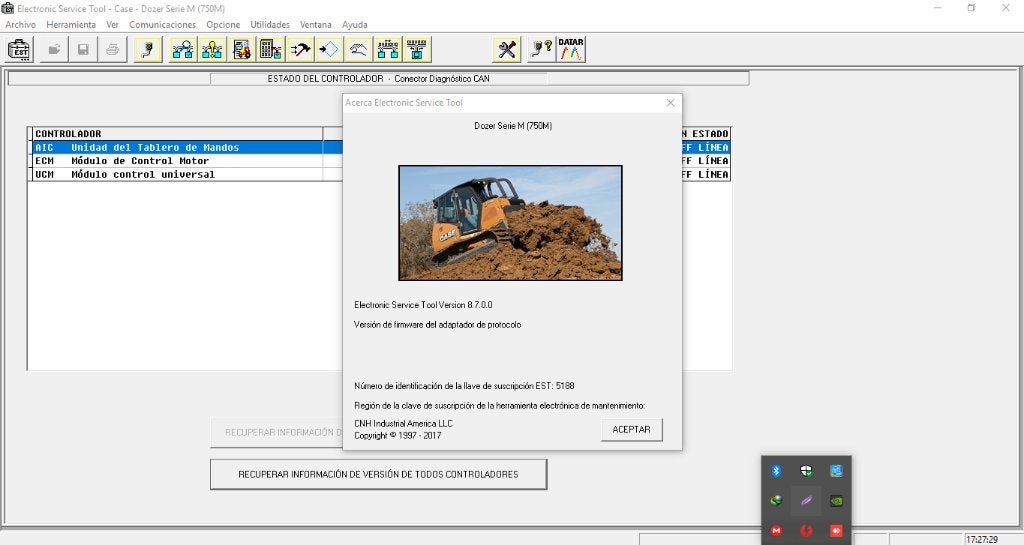
Task: Click the 'Electronic Service Tool Version 8.7.0.0' text
Action: pyautogui.click(x=423, y=305)
